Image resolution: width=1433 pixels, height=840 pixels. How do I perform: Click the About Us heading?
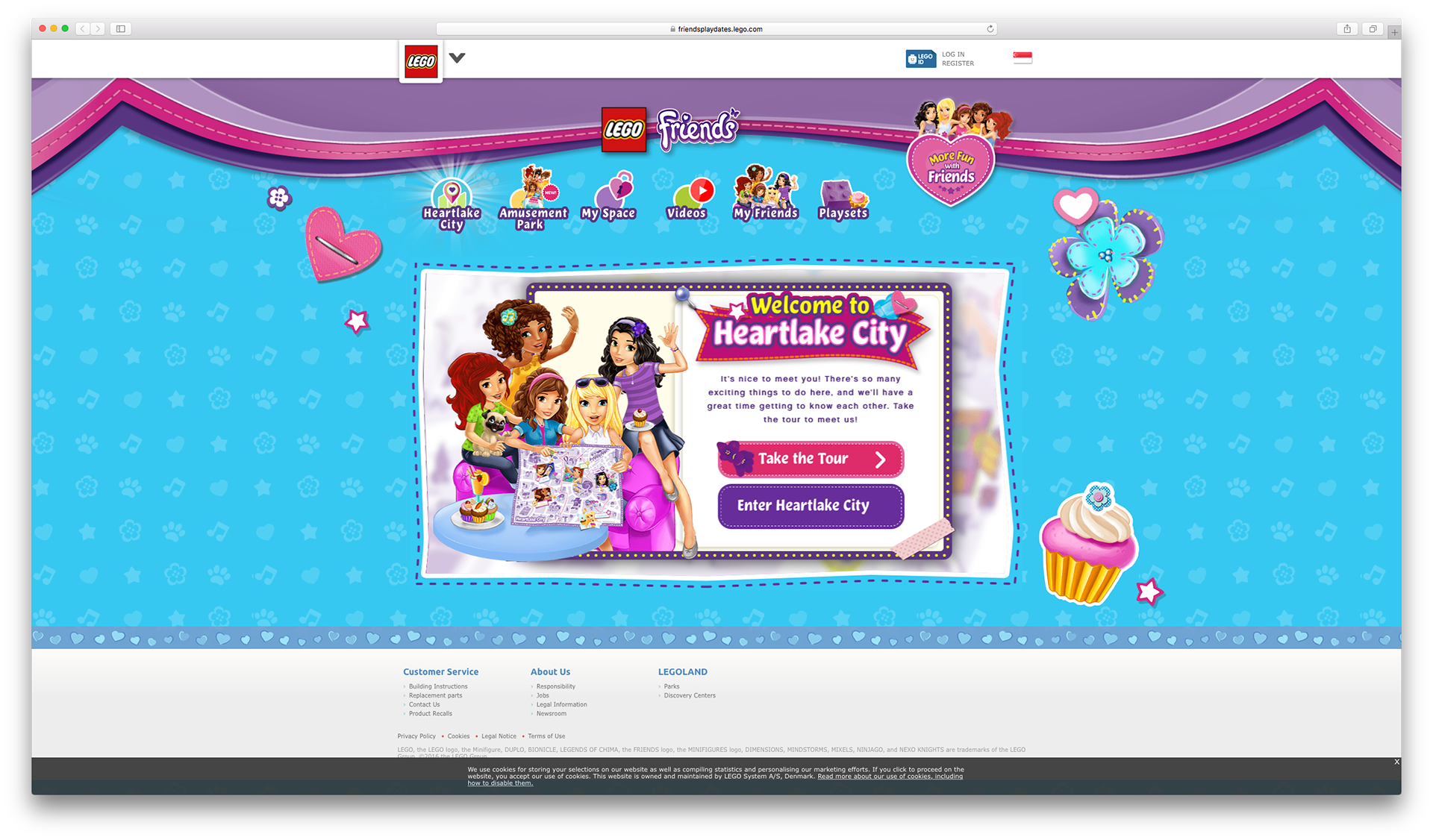(x=550, y=672)
